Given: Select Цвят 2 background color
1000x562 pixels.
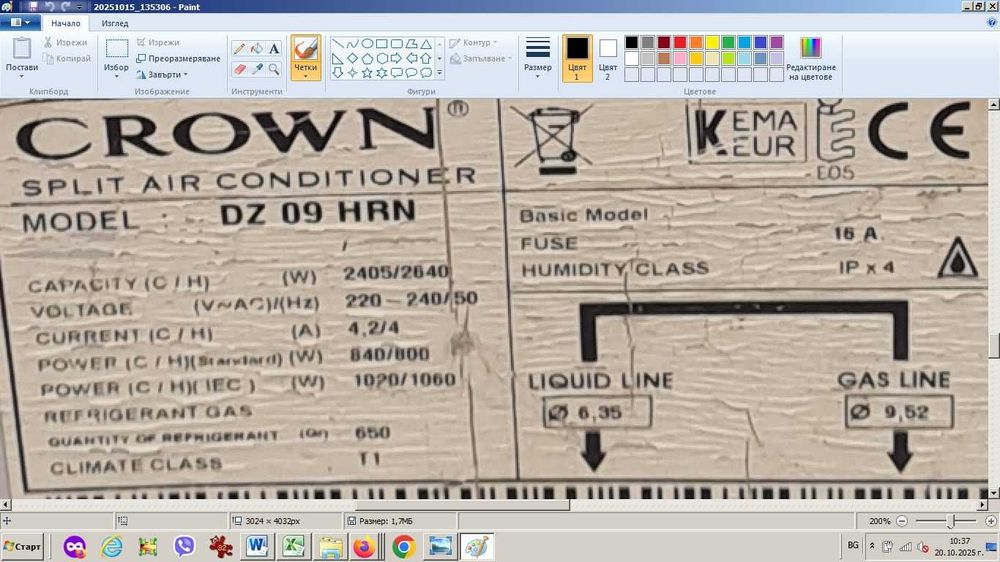Looking at the screenshot, I should pyautogui.click(x=608, y=59).
